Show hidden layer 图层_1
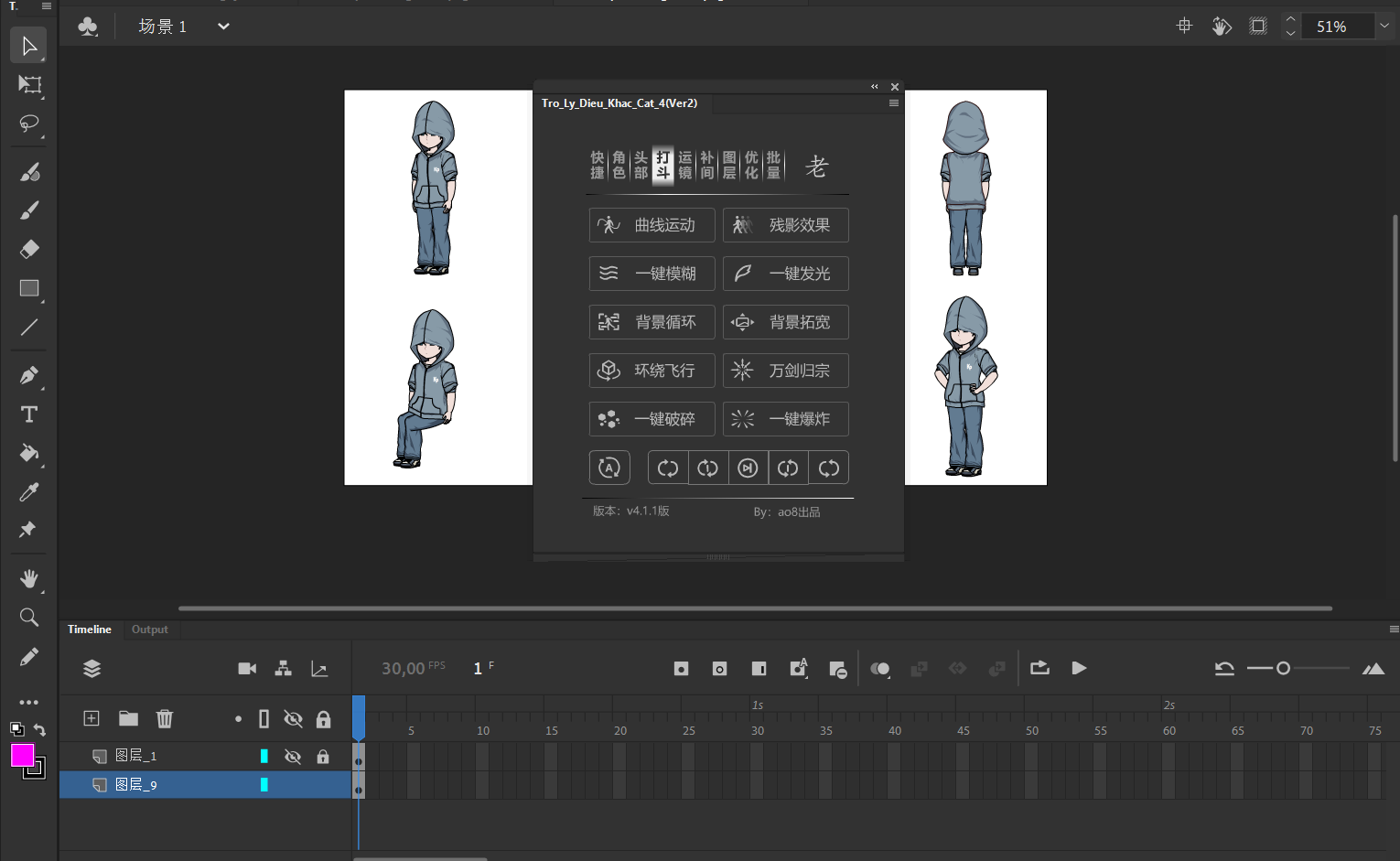 point(293,757)
